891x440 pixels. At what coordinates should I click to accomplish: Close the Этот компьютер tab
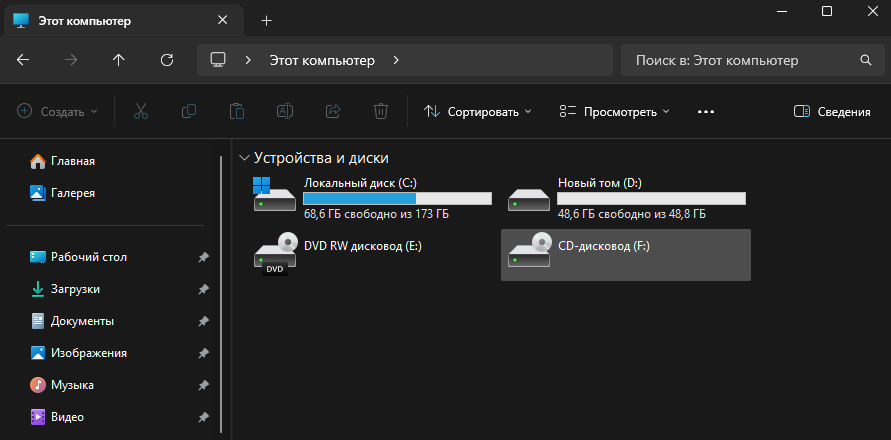point(222,20)
